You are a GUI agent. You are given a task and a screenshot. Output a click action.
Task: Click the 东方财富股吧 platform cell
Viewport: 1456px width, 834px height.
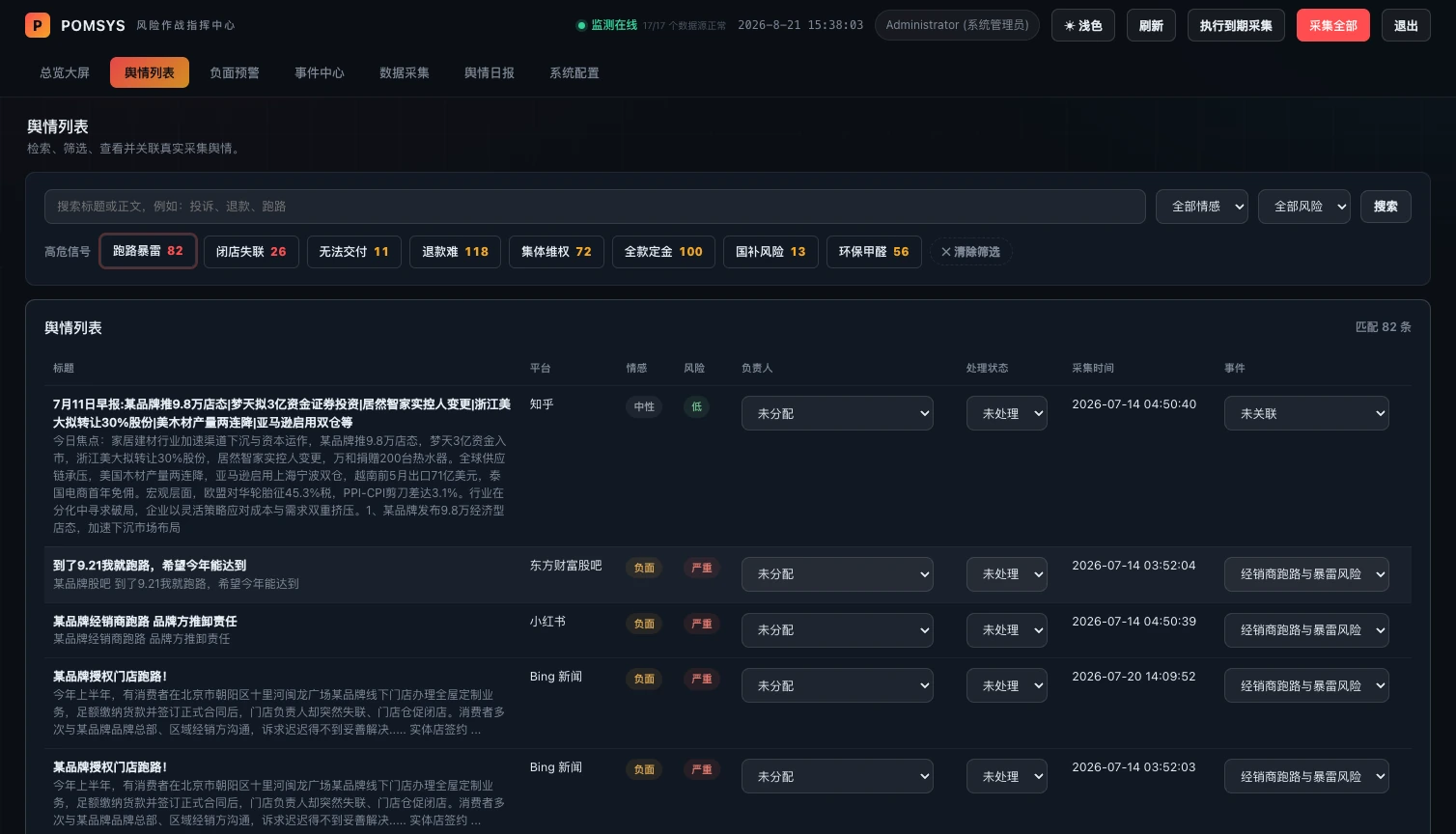pyautogui.click(x=566, y=566)
